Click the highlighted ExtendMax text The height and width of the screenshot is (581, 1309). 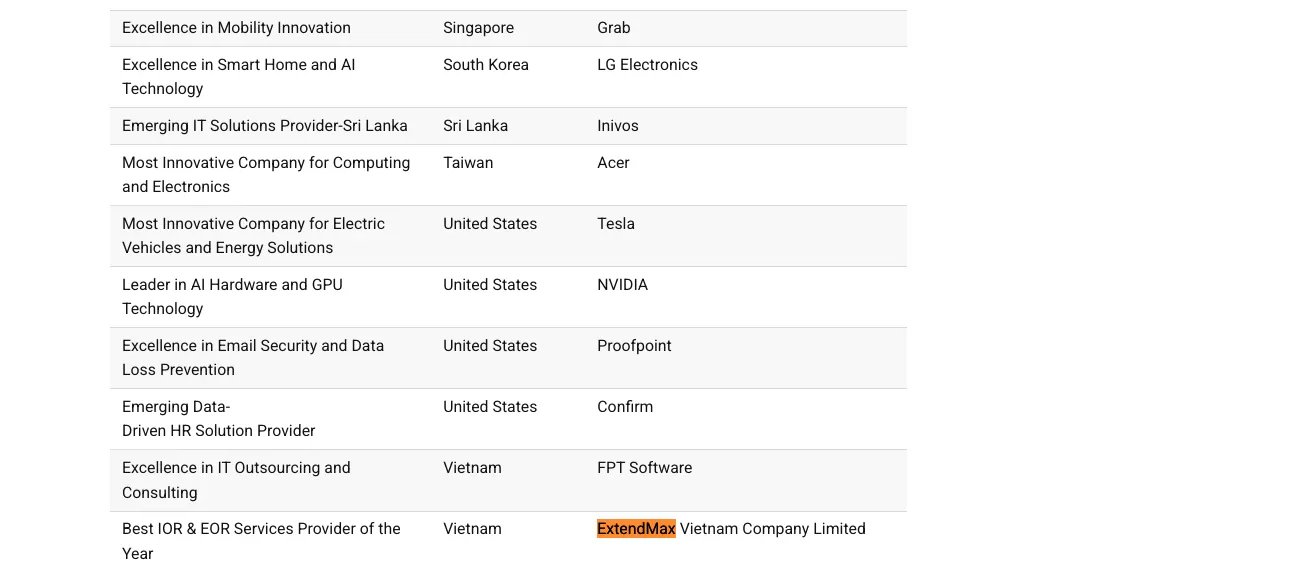click(x=636, y=529)
